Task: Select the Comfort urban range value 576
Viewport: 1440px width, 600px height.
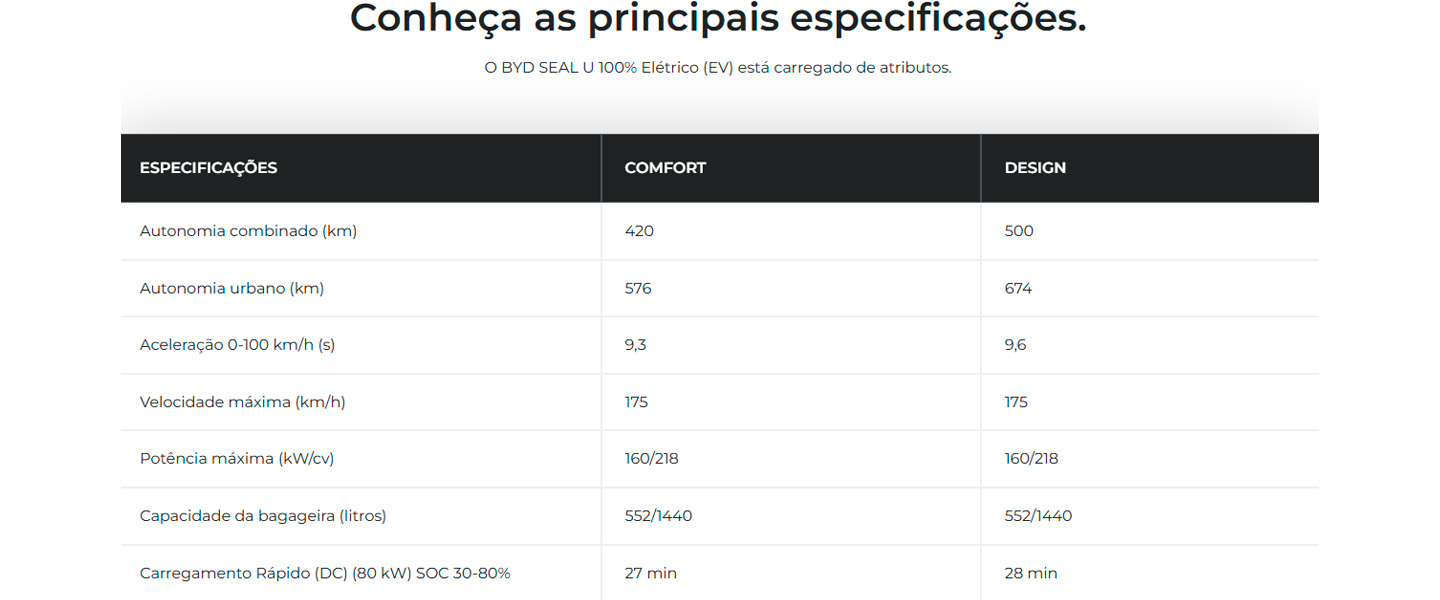Action: 638,288
